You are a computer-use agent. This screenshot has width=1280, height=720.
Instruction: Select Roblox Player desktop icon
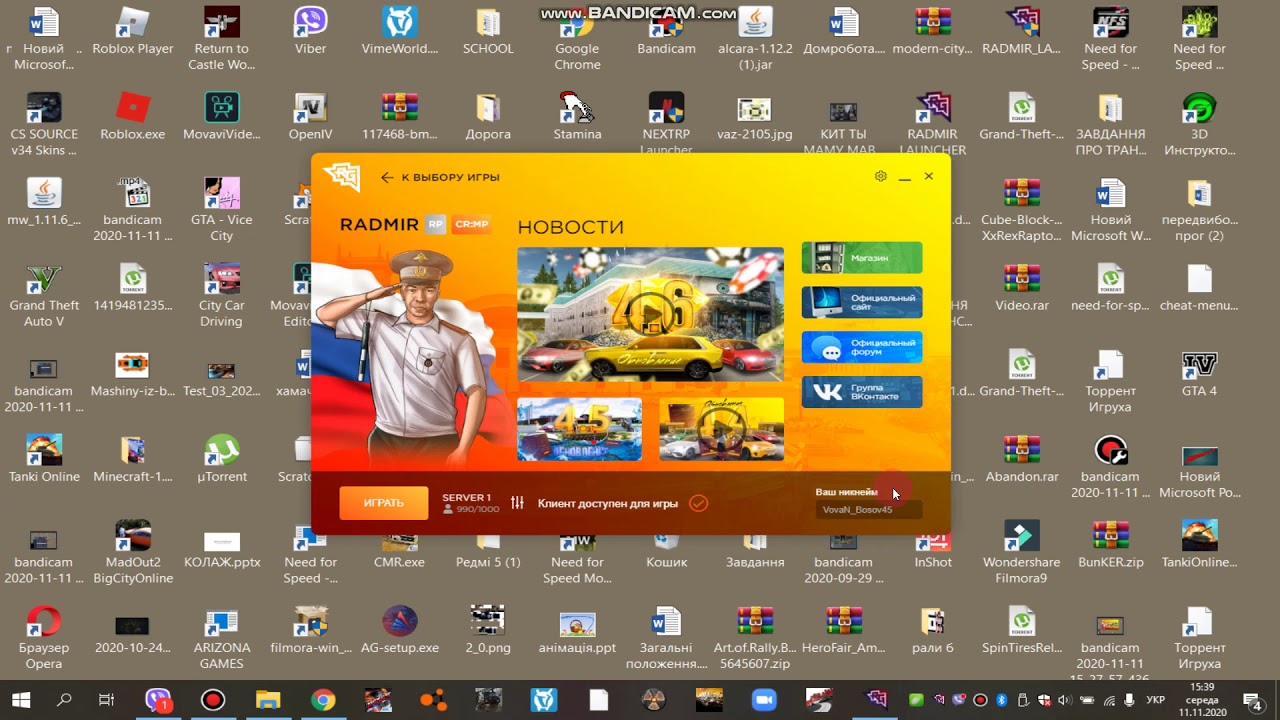tap(133, 32)
